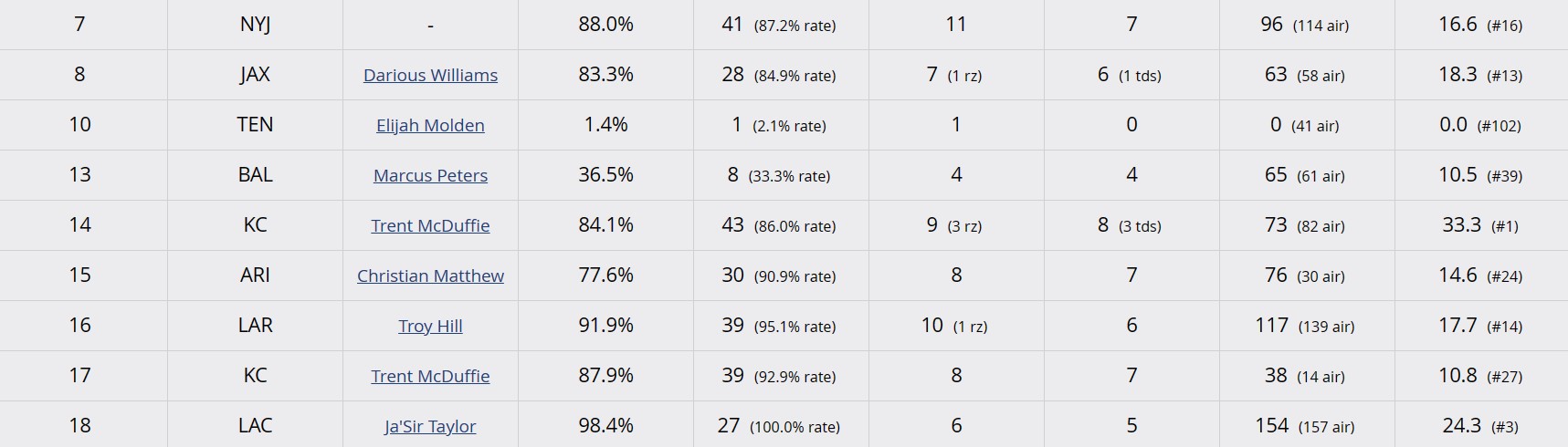Open Christian Matthew player link
This screenshot has height=447, width=1568.
(430, 276)
